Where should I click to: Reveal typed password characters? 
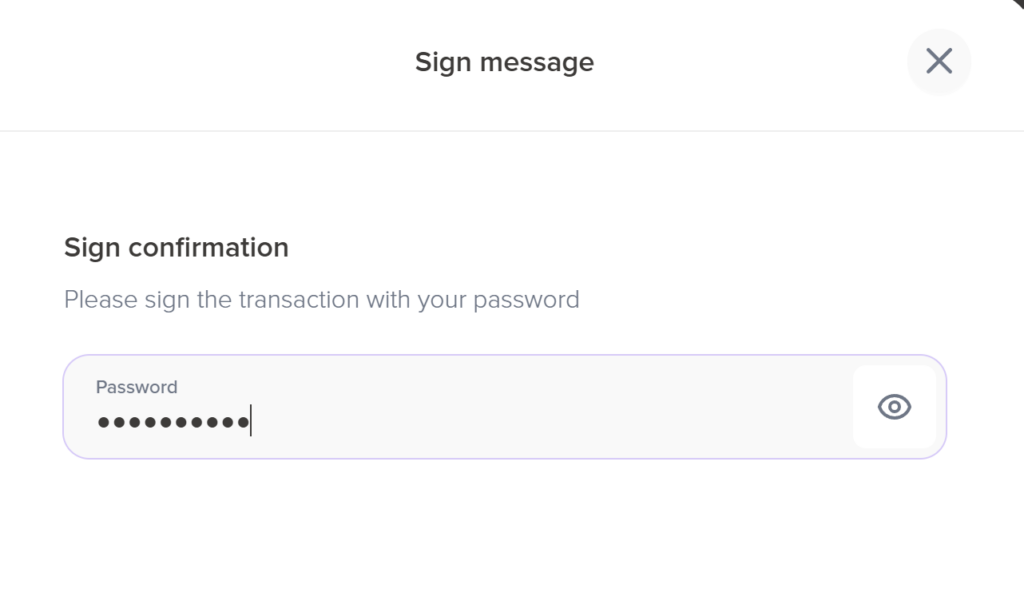tap(894, 406)
